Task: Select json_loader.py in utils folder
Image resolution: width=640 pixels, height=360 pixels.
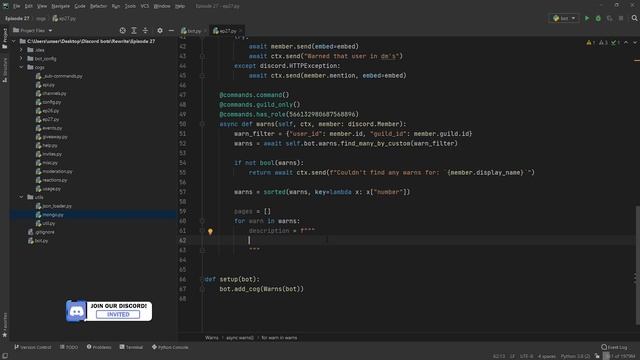Action: point(56,206)
